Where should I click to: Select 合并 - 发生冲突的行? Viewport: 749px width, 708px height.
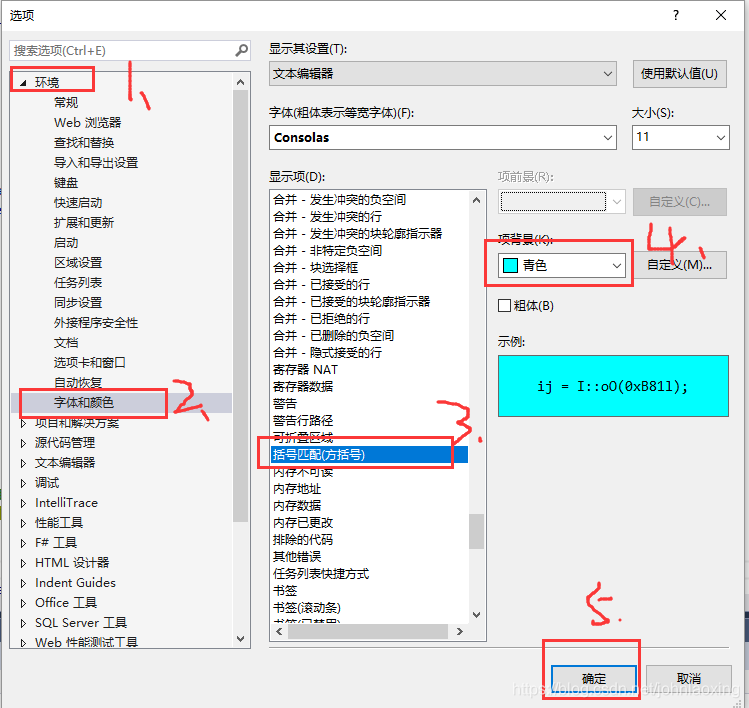point(327,216)
